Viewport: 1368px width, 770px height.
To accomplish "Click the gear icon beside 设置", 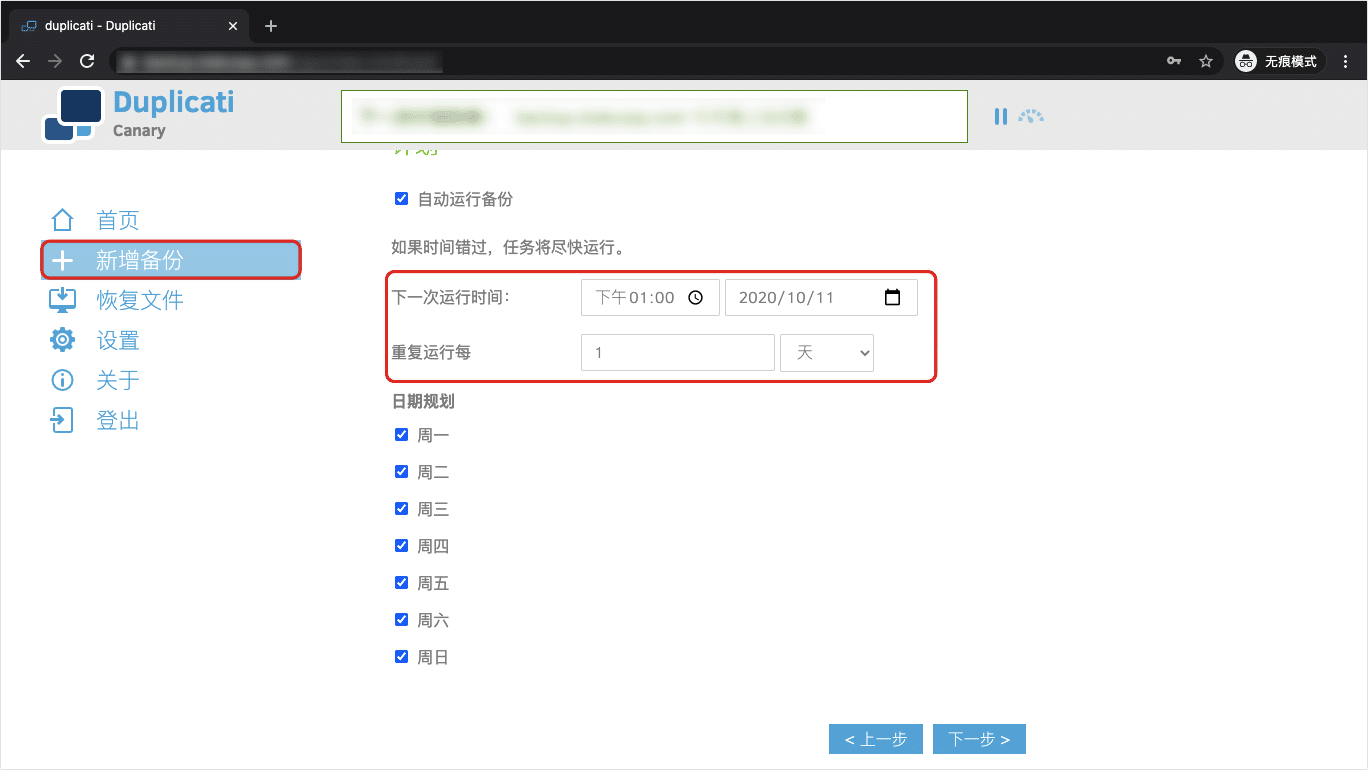I will [x=62, y=340].
